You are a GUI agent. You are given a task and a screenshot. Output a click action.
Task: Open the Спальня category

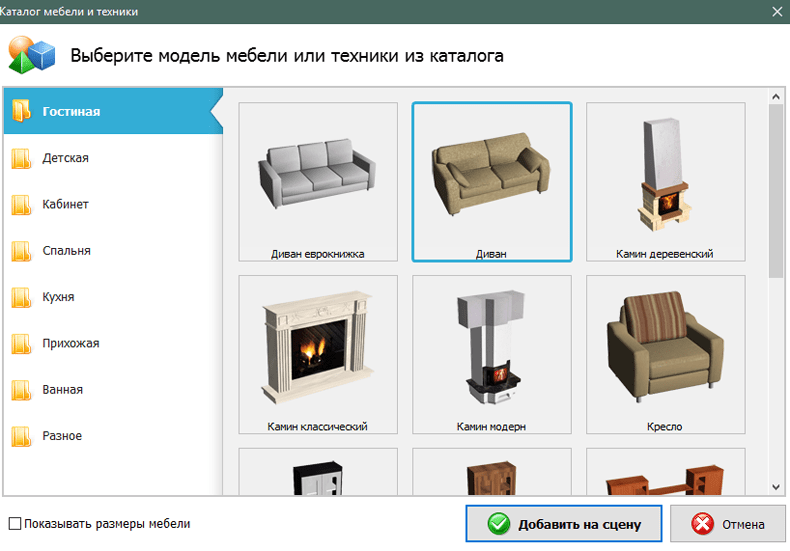(67, 251)
